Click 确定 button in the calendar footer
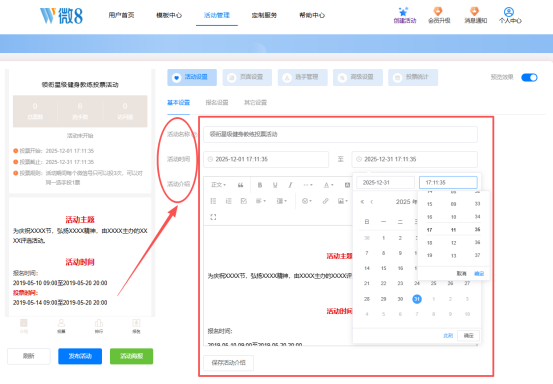This screenshot has height=384, width=553. point(468,336)
